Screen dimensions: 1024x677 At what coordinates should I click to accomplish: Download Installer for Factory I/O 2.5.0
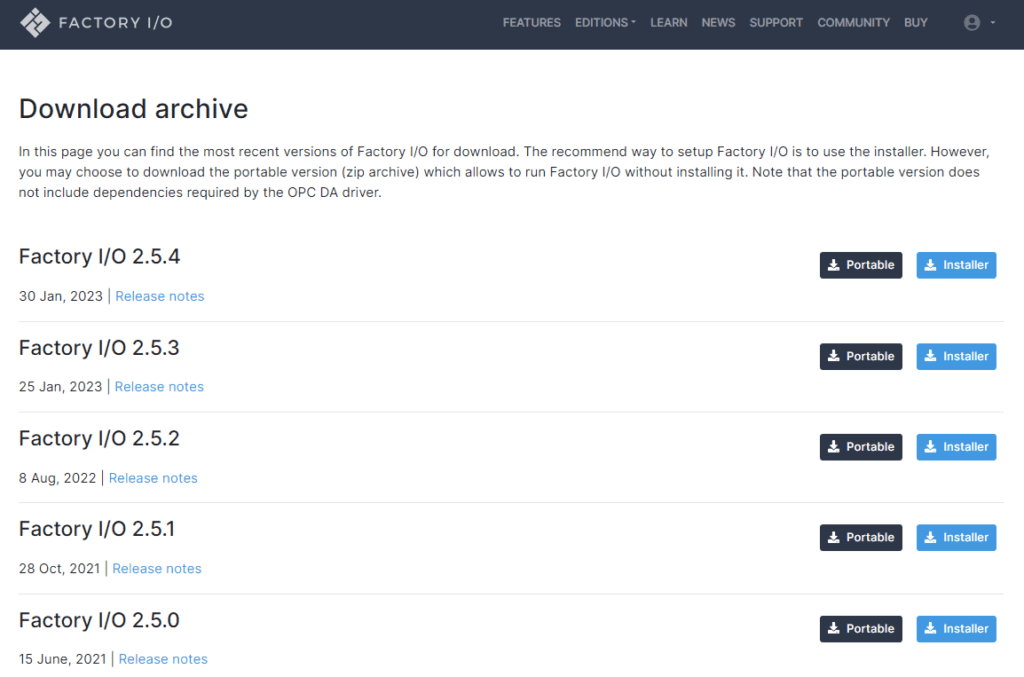[956, 629]
